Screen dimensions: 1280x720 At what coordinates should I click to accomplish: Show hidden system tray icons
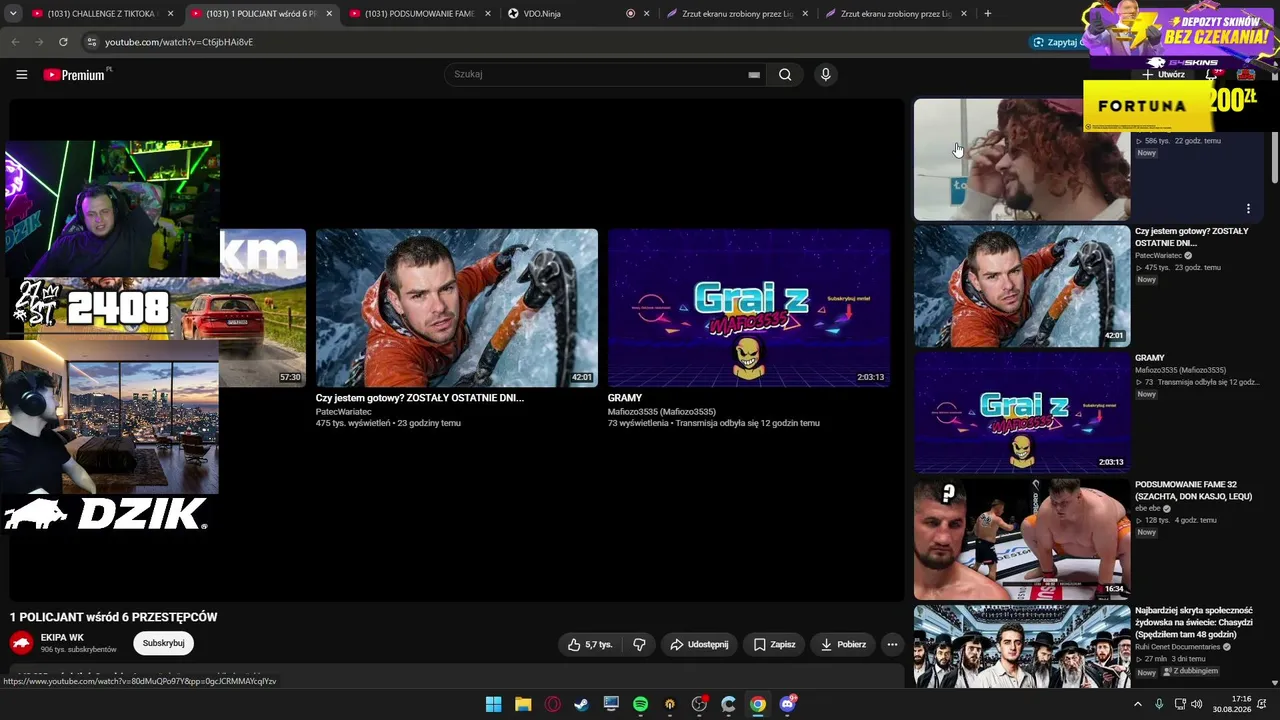coord(1137,704)
